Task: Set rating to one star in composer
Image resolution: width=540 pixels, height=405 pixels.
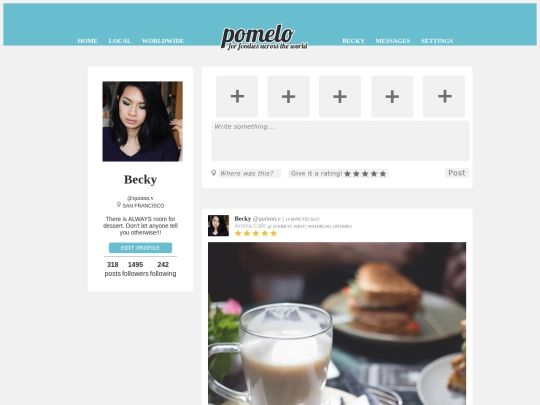Action: tap(347, 174)
